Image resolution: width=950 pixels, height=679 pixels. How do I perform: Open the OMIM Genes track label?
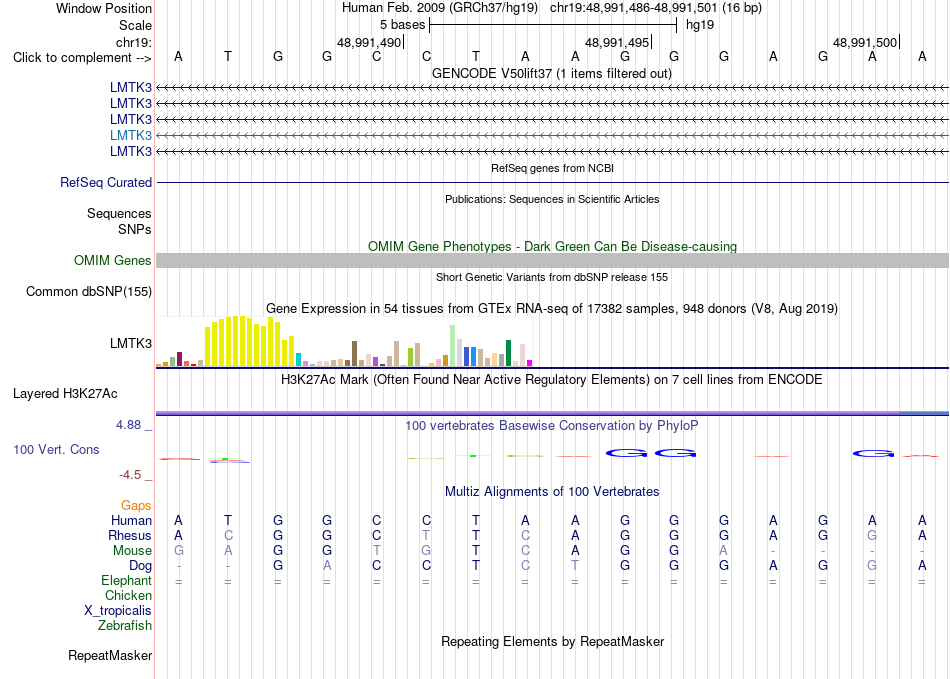click(x=113, y=260)
